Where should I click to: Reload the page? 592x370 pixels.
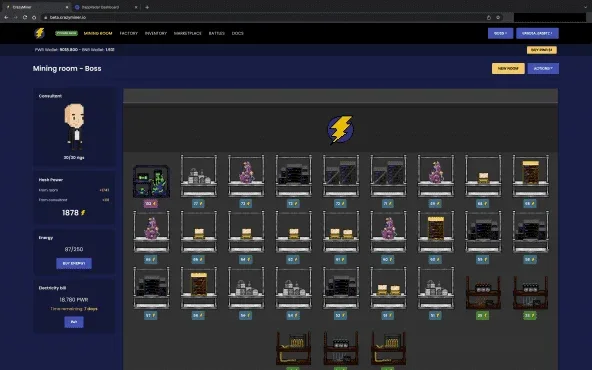[x=25, y=17]
